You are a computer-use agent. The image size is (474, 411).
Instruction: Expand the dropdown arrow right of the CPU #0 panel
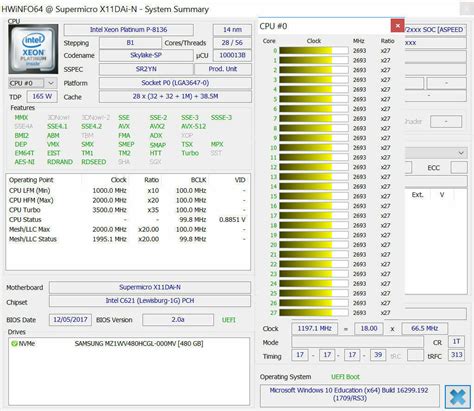(x=461, y=153)
